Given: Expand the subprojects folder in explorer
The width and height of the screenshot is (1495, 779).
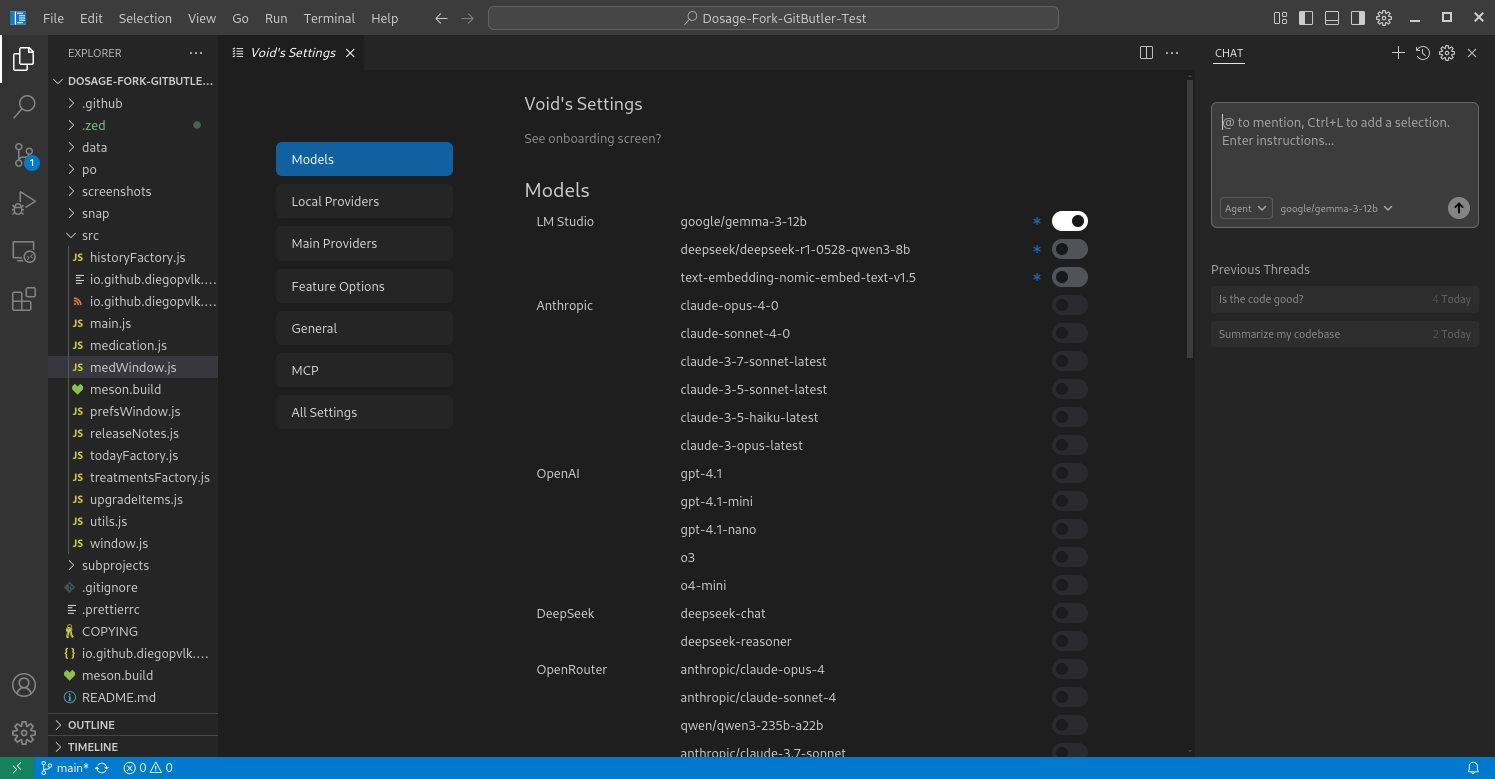Looking at the screenshot, I should coord(115,565).
